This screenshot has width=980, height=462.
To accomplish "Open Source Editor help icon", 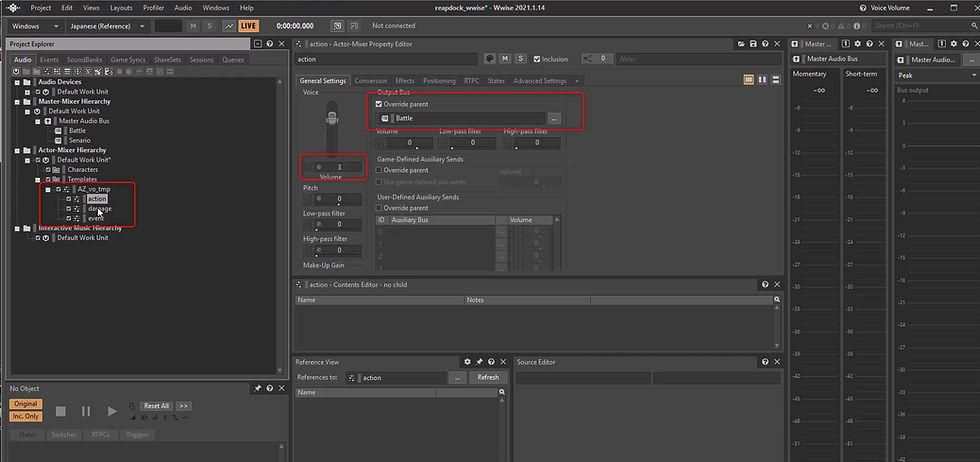I will (x=765, y=362).
